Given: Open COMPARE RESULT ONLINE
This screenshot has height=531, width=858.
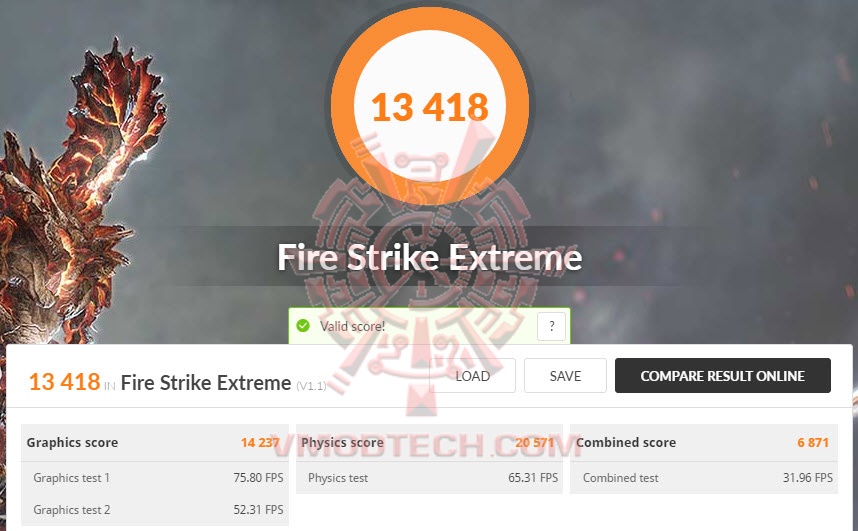Looking at the screenshot, I should point(722,376).
